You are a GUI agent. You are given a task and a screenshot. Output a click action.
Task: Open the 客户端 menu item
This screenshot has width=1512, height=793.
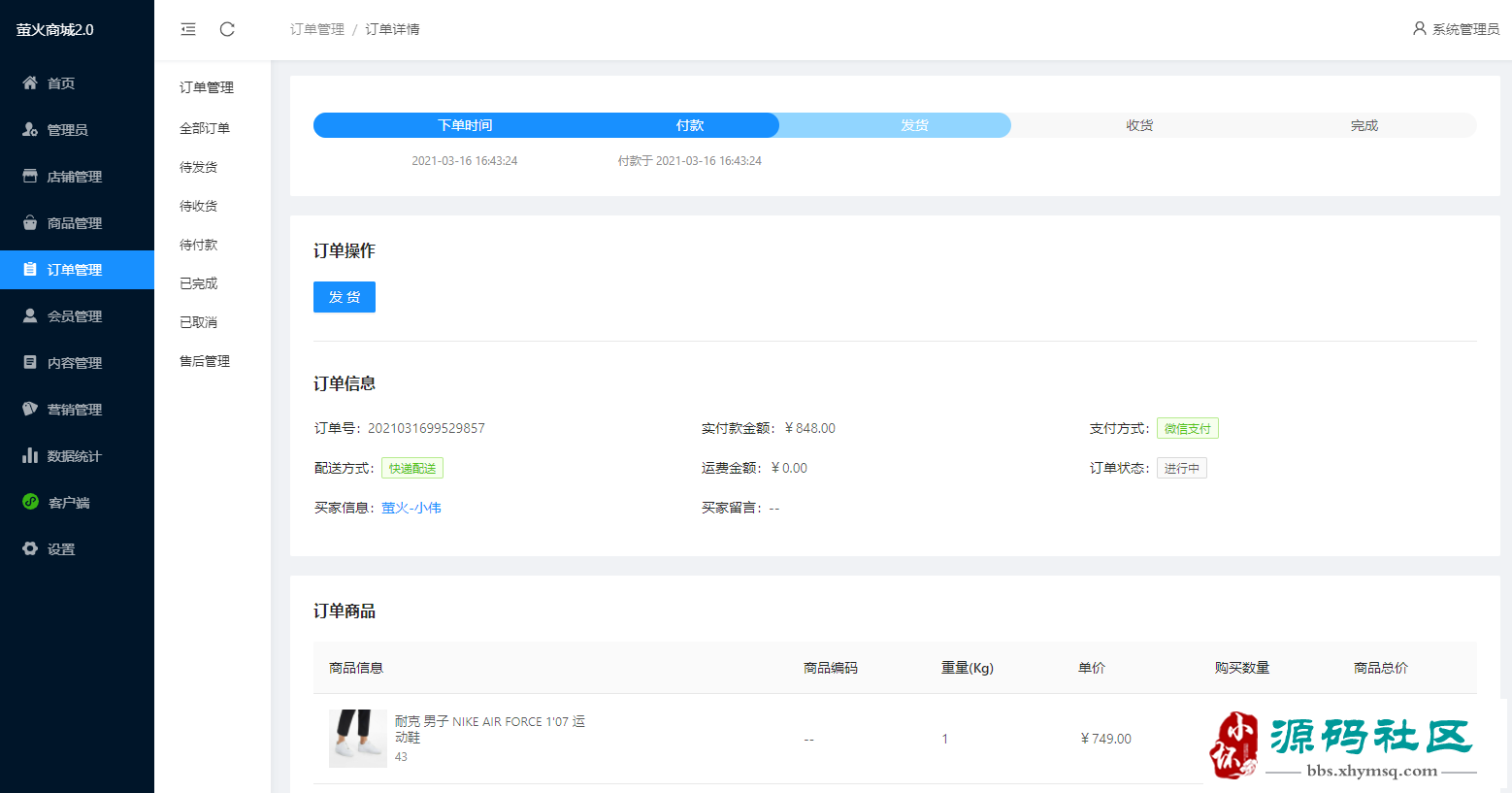pyautogui.click(x=77, y=503)
